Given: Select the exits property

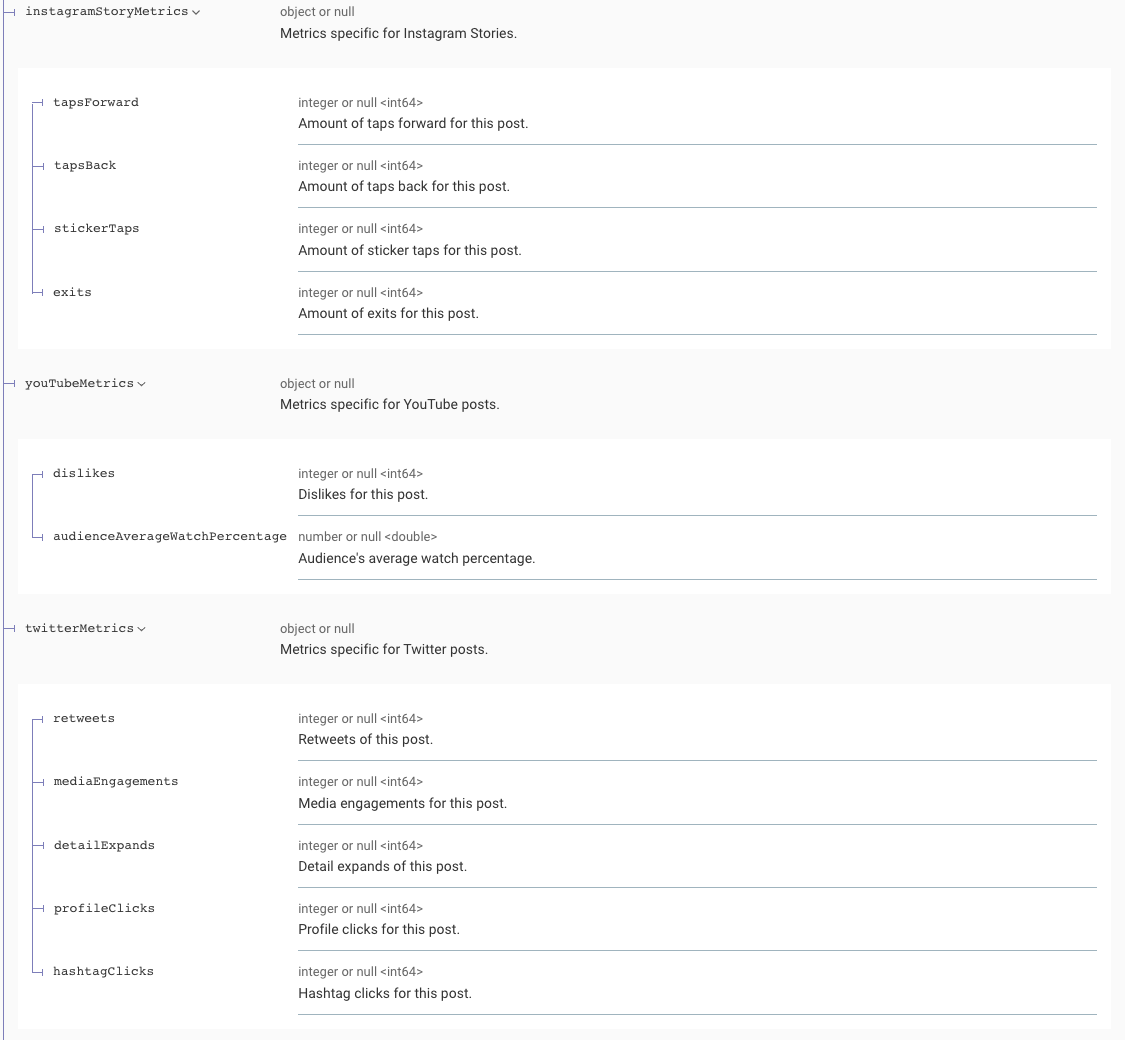Looking at the screenshot, I should point(71,292).
